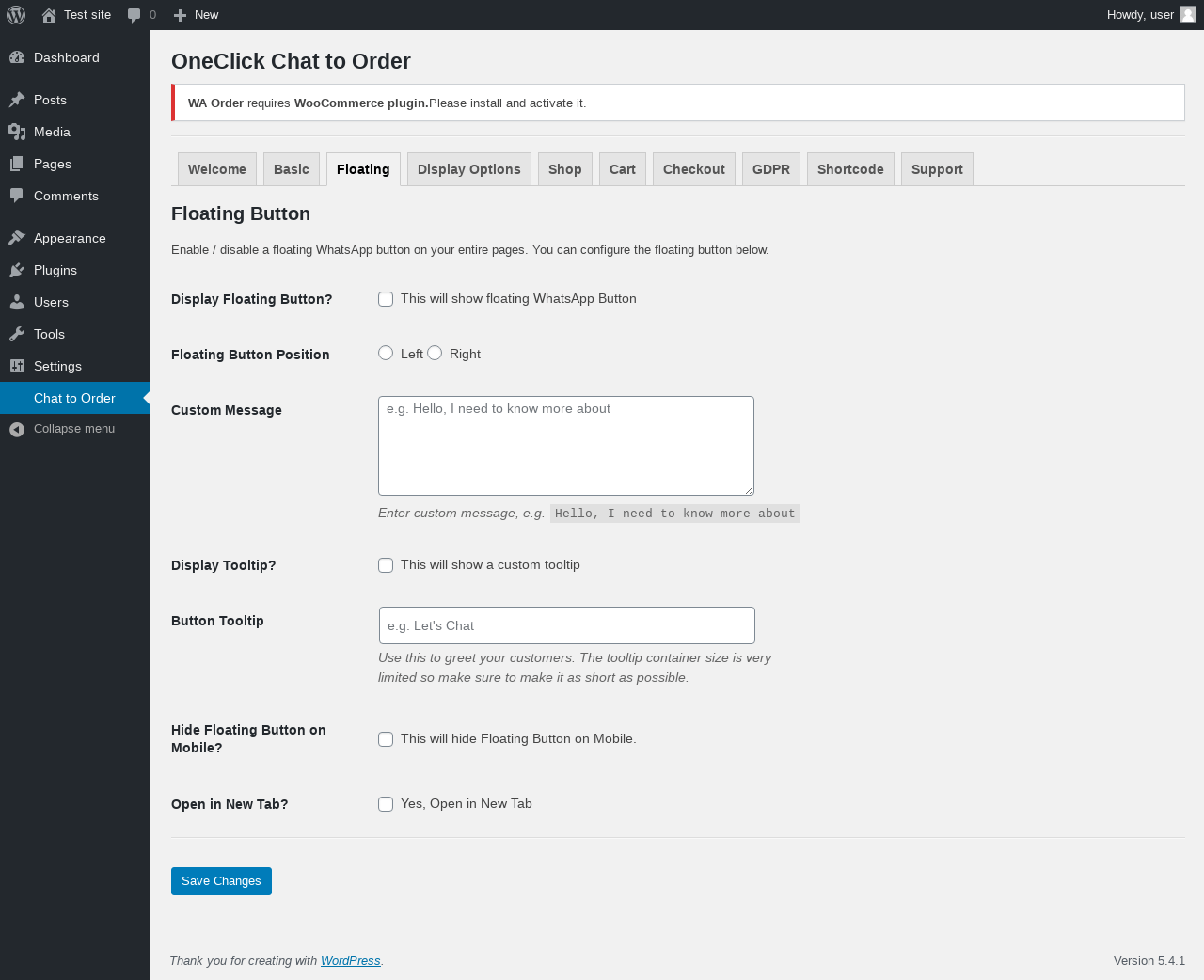Select the Left position radio button
The image size is (1204, 980).
click(386, 353)
